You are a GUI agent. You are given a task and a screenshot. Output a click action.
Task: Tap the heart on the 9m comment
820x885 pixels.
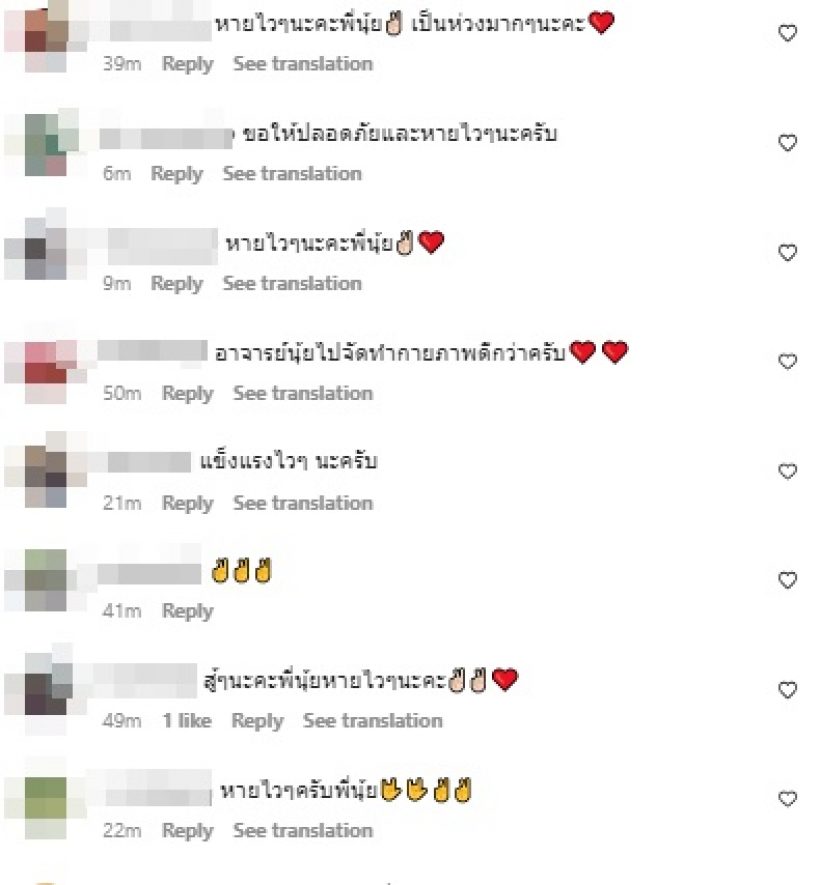coord(787,252)
